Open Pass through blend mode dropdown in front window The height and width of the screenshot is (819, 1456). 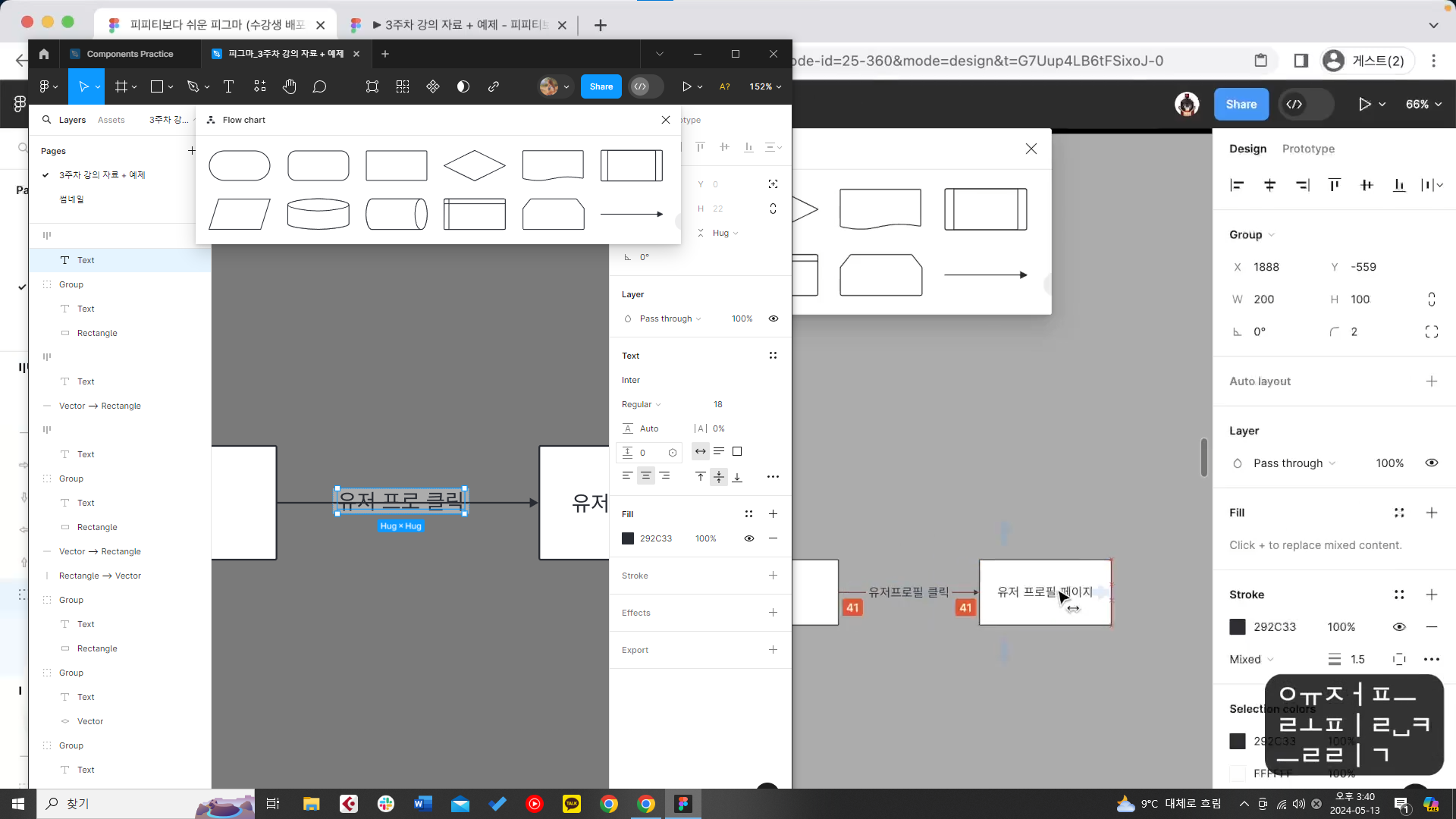670,318
